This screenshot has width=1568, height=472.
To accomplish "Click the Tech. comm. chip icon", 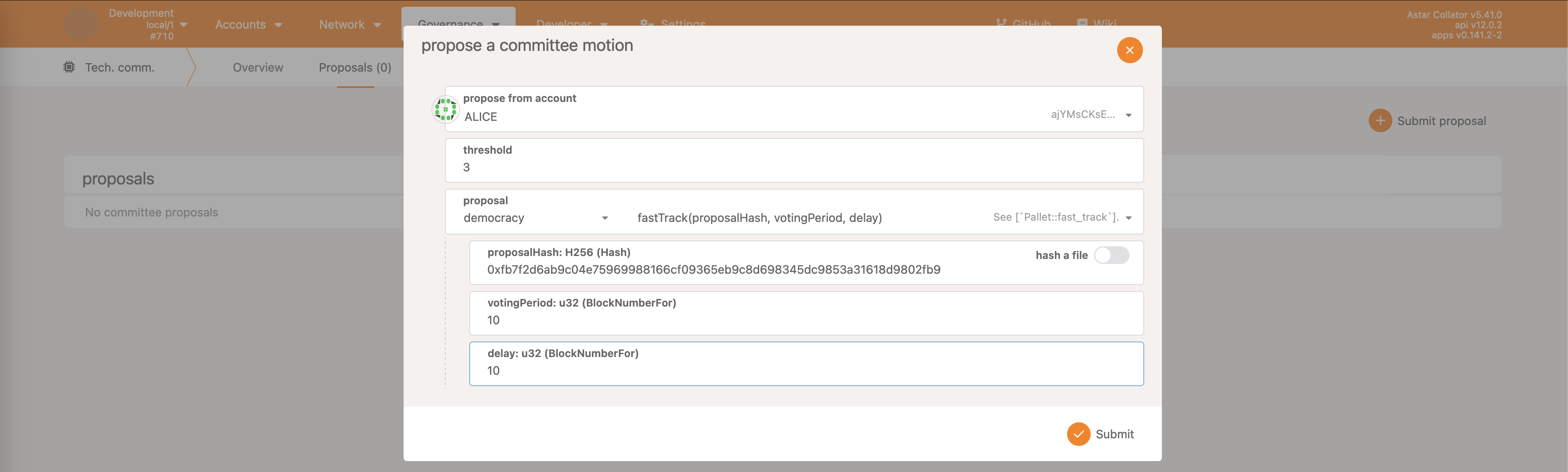I will pos(70,67).
